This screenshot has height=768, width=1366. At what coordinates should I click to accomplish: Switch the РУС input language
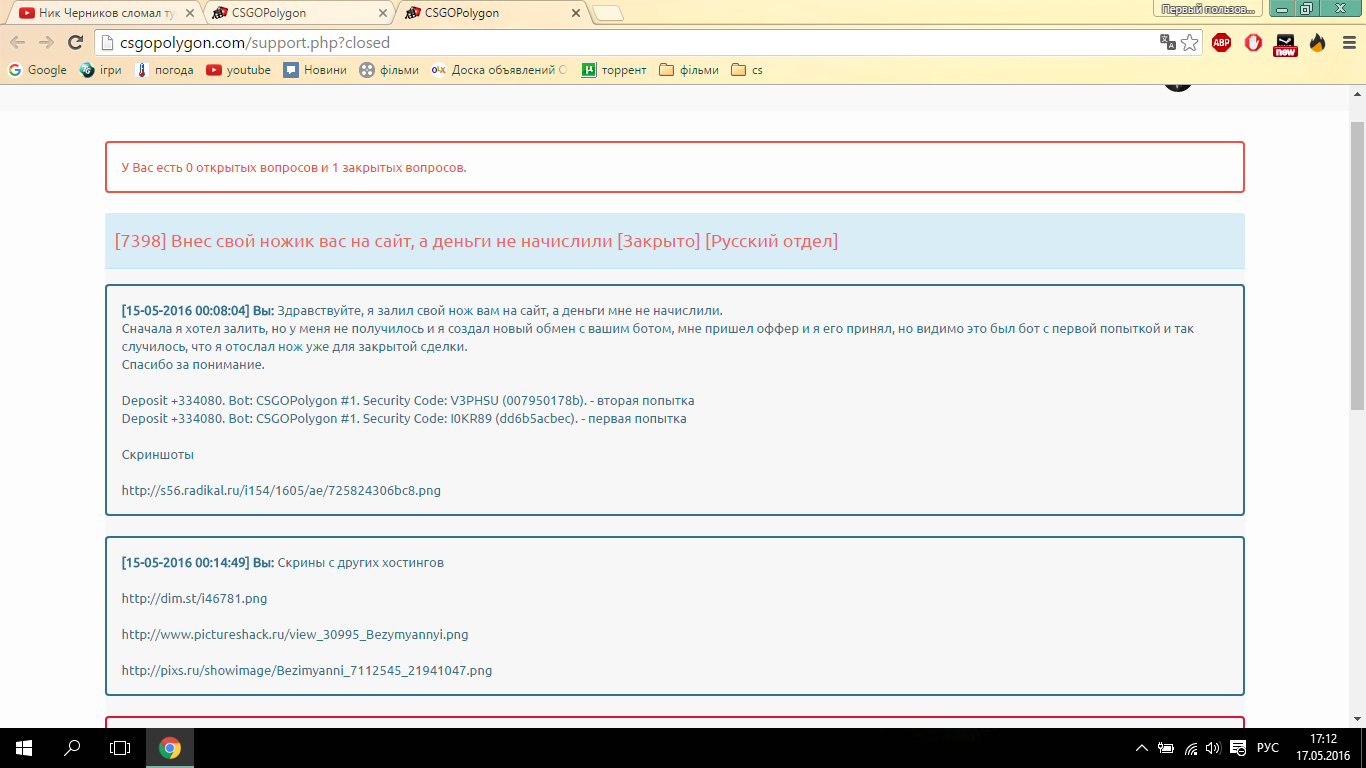1268,748
